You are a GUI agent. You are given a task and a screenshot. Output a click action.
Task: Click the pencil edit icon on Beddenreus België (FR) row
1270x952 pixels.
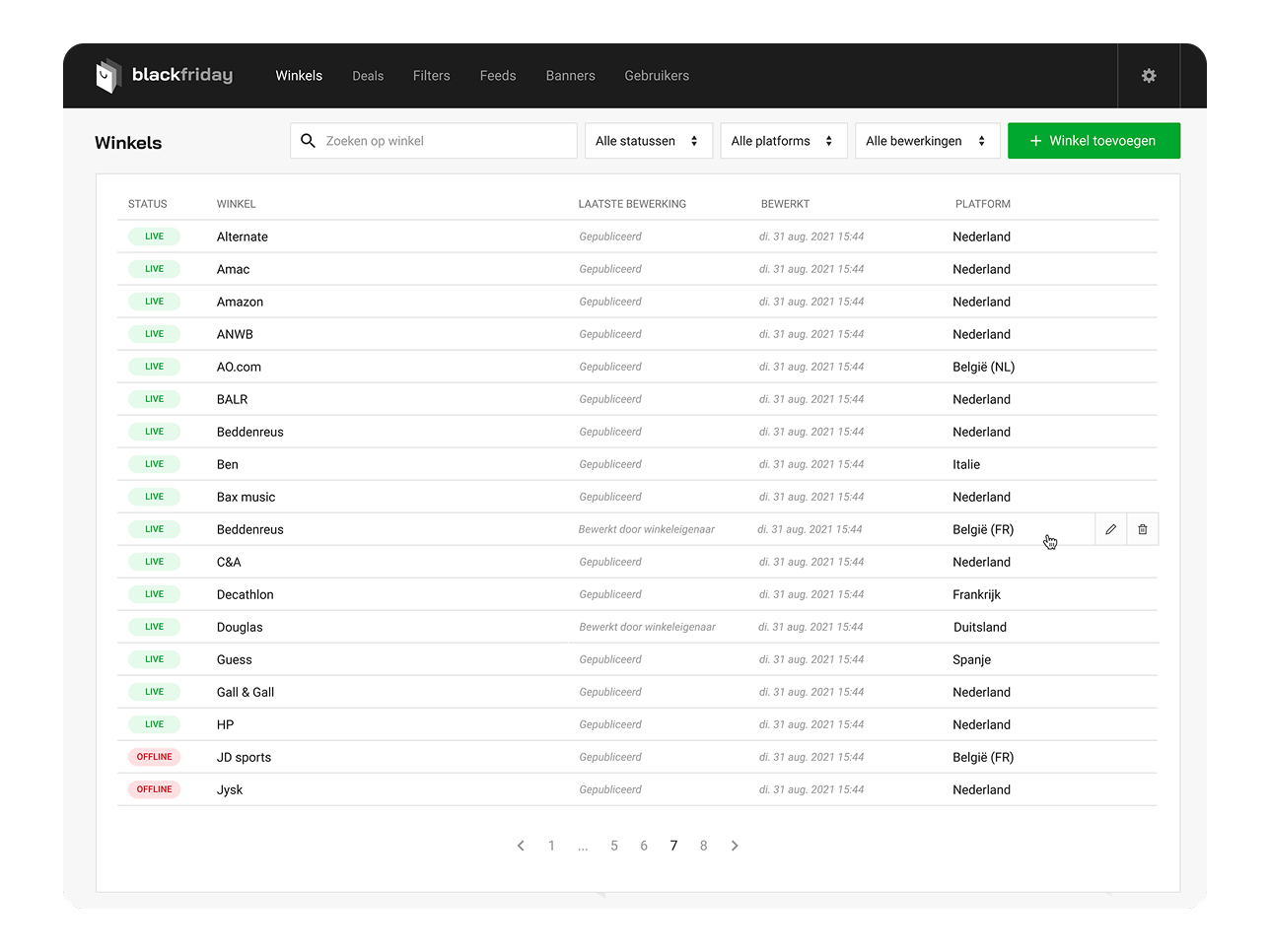(1110, 529)
